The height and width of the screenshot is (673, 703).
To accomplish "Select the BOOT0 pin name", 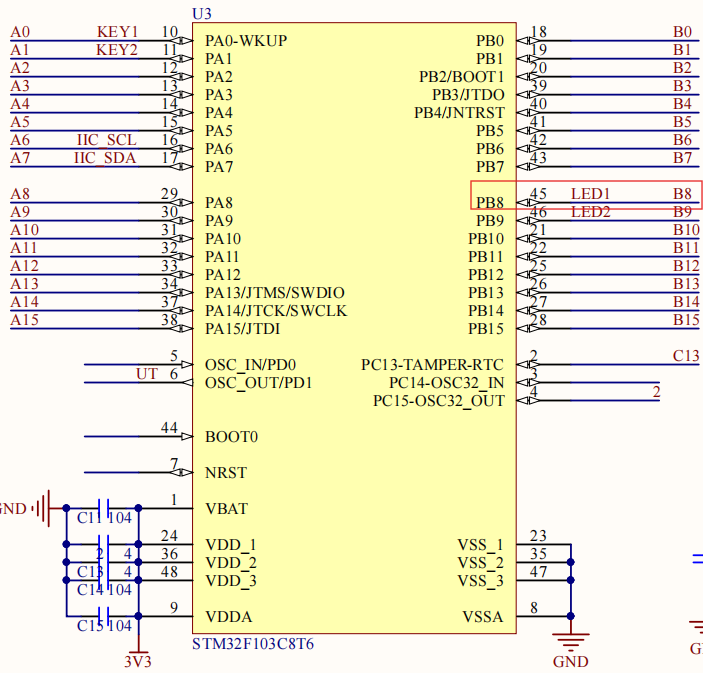I will point(231,437).
